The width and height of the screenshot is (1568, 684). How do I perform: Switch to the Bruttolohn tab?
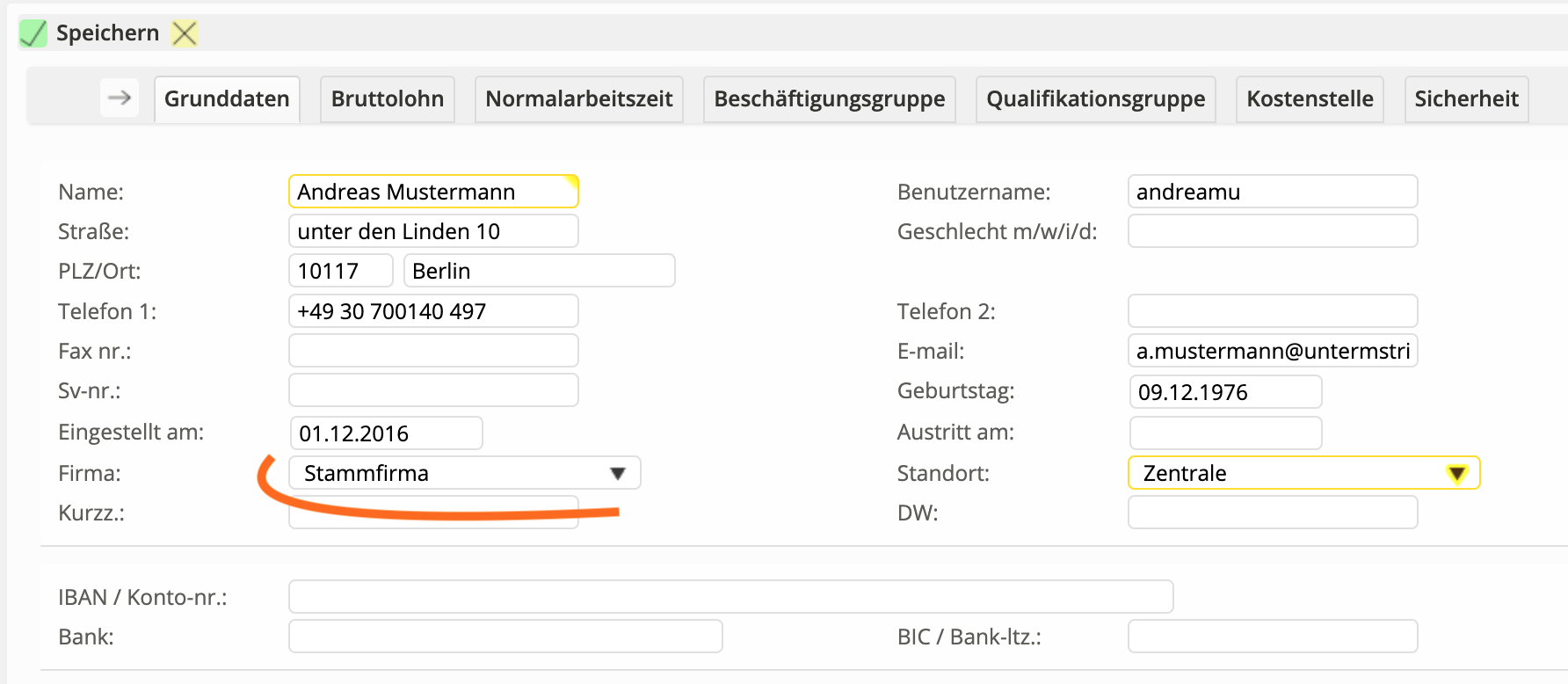pos(387,98)
